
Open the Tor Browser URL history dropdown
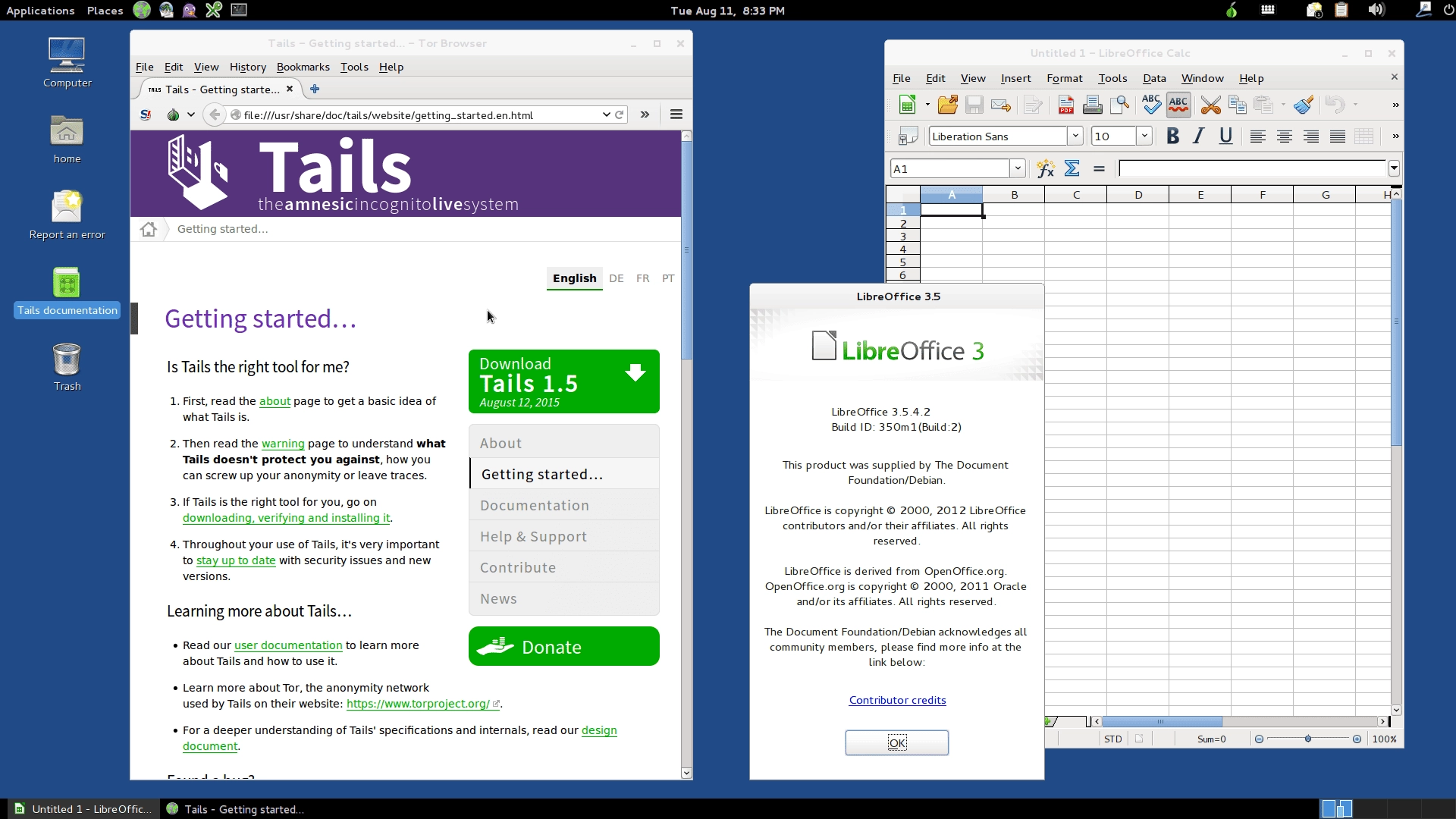[x=607, y=115]
